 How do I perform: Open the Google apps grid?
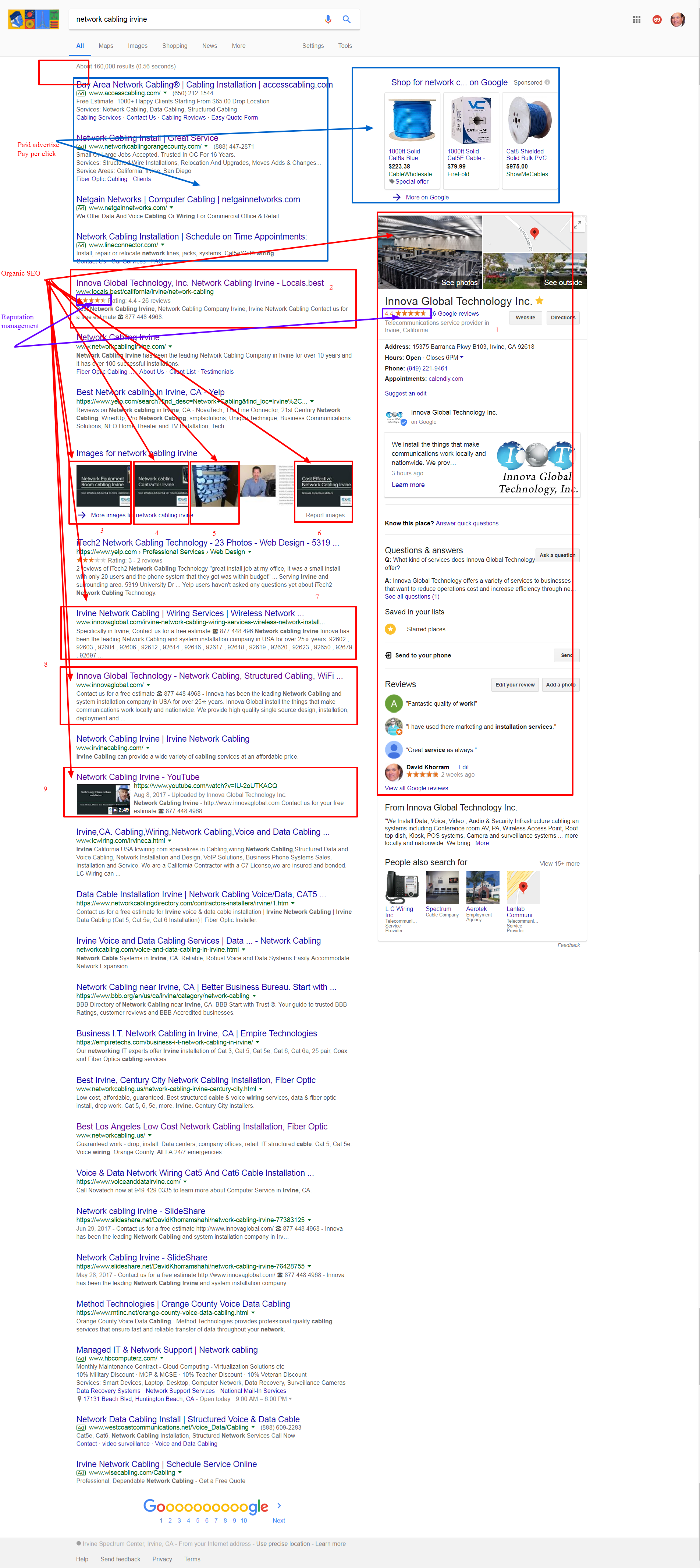point(637,19)
